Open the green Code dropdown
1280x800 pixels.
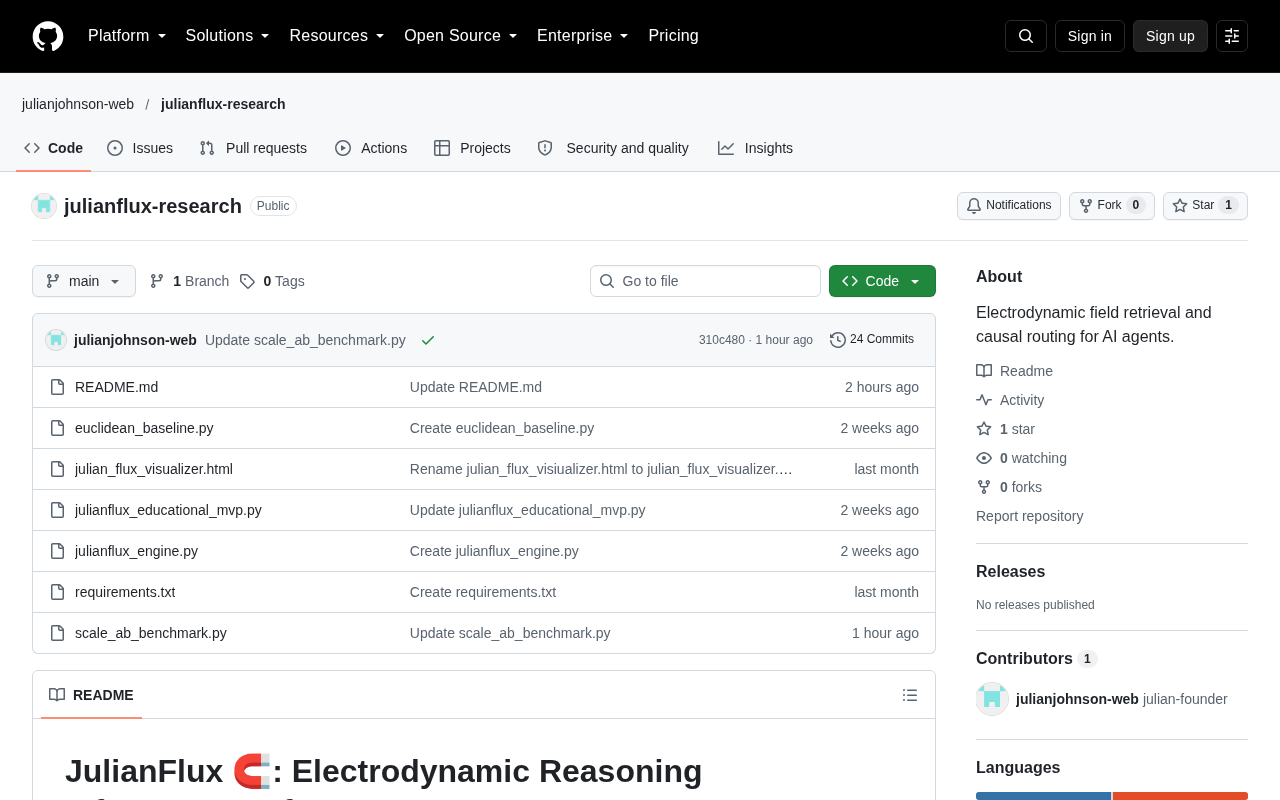[x=882, y=281]
